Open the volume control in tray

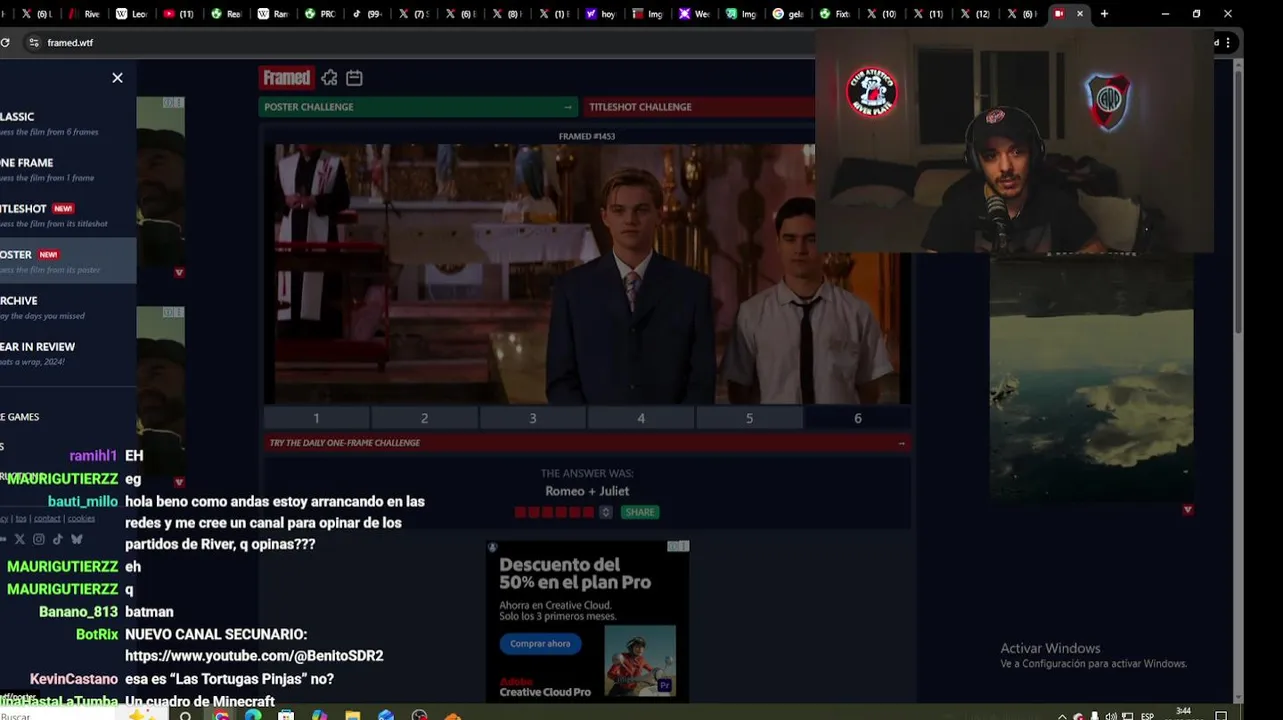point(1111,716)
